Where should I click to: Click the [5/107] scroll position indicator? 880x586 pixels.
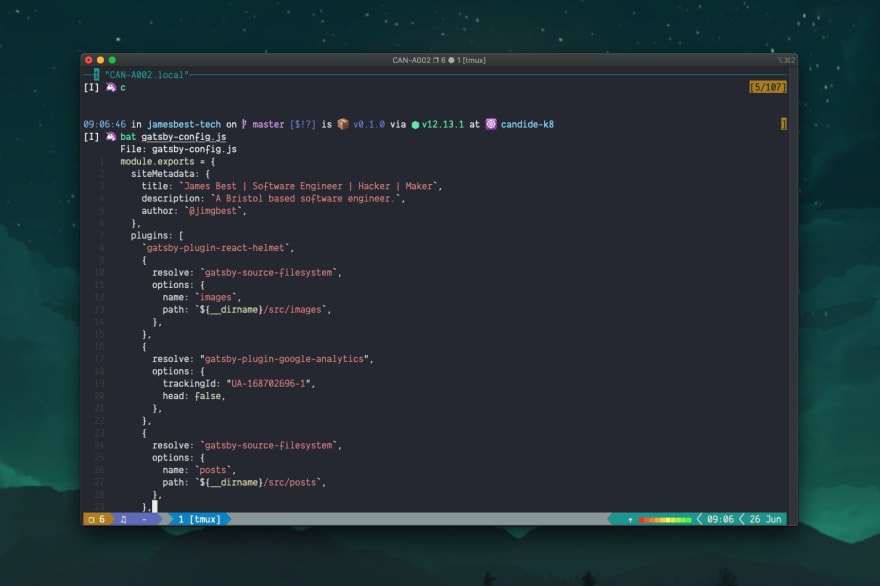click(x=768, y=87)
